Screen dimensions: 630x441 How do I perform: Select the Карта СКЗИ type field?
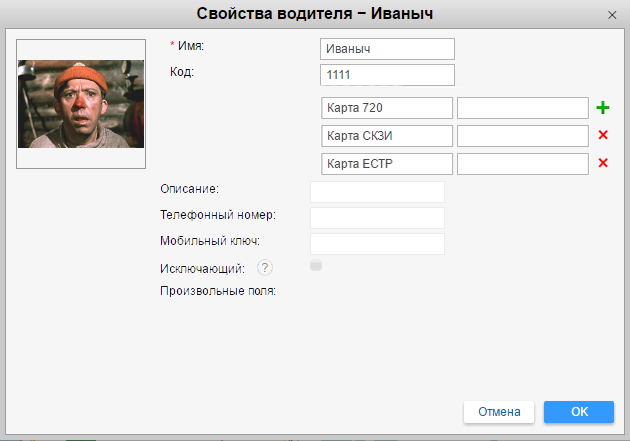(387, 136)
